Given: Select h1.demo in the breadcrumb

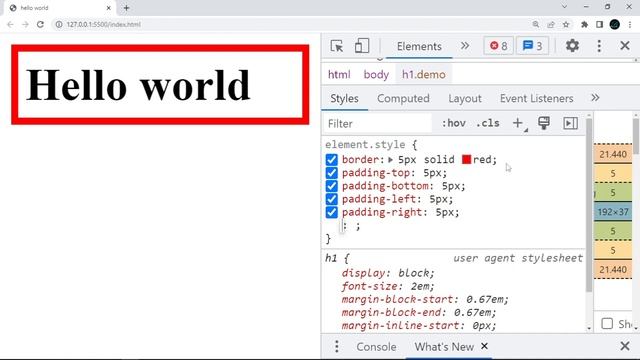Looking at the screenshot, I should [x=424, y=75].
